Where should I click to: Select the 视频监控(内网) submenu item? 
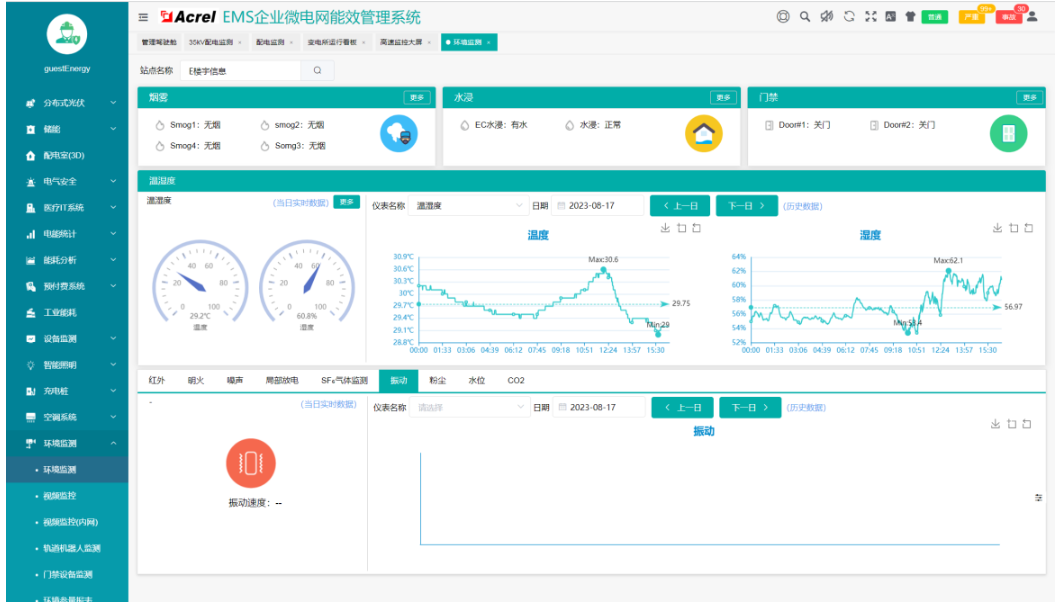pyautogui.click(x=67, y=522)
